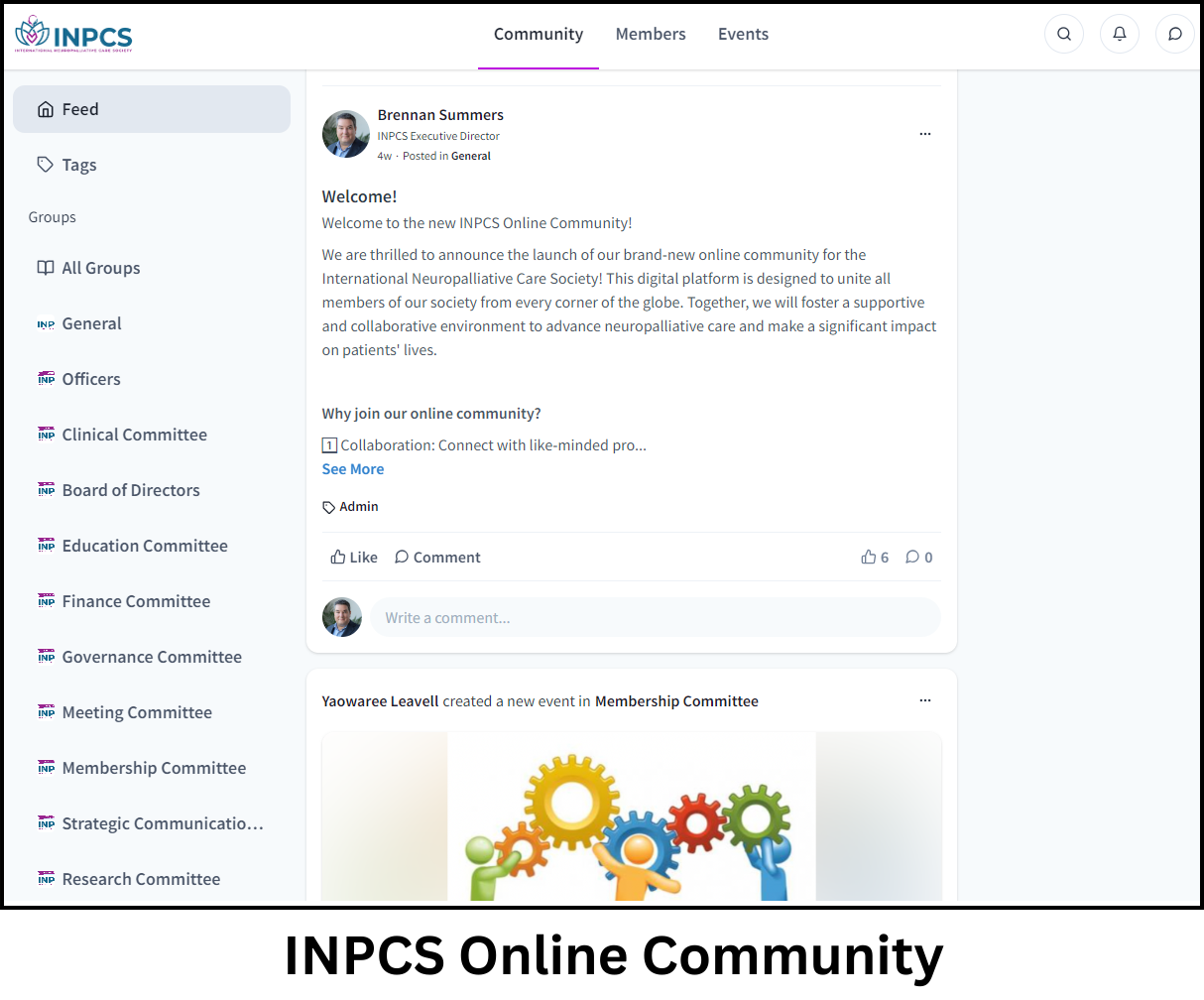View the 6 likes count

coord(875,558)
